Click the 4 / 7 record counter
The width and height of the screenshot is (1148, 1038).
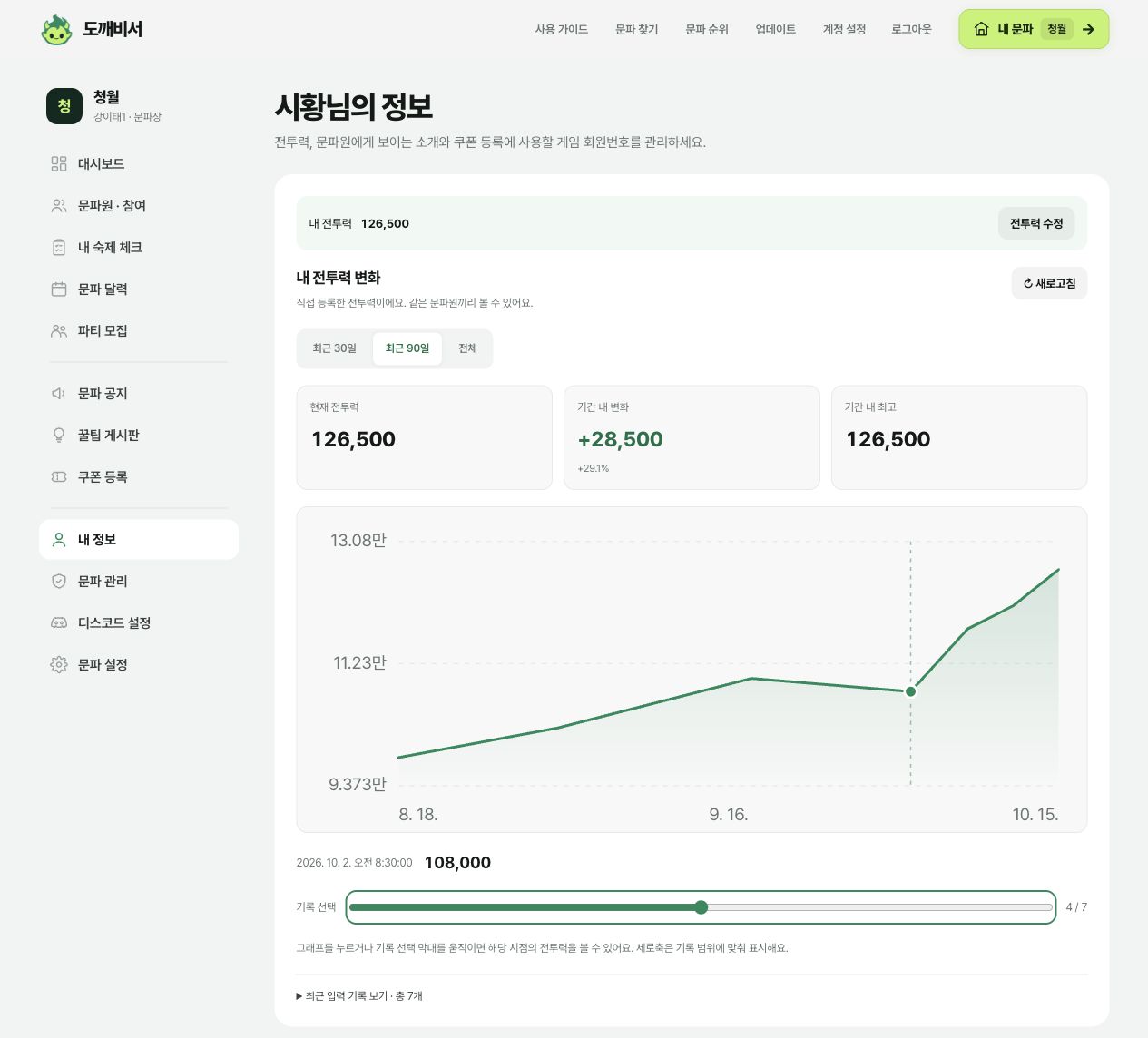[x=1076, y=907]
